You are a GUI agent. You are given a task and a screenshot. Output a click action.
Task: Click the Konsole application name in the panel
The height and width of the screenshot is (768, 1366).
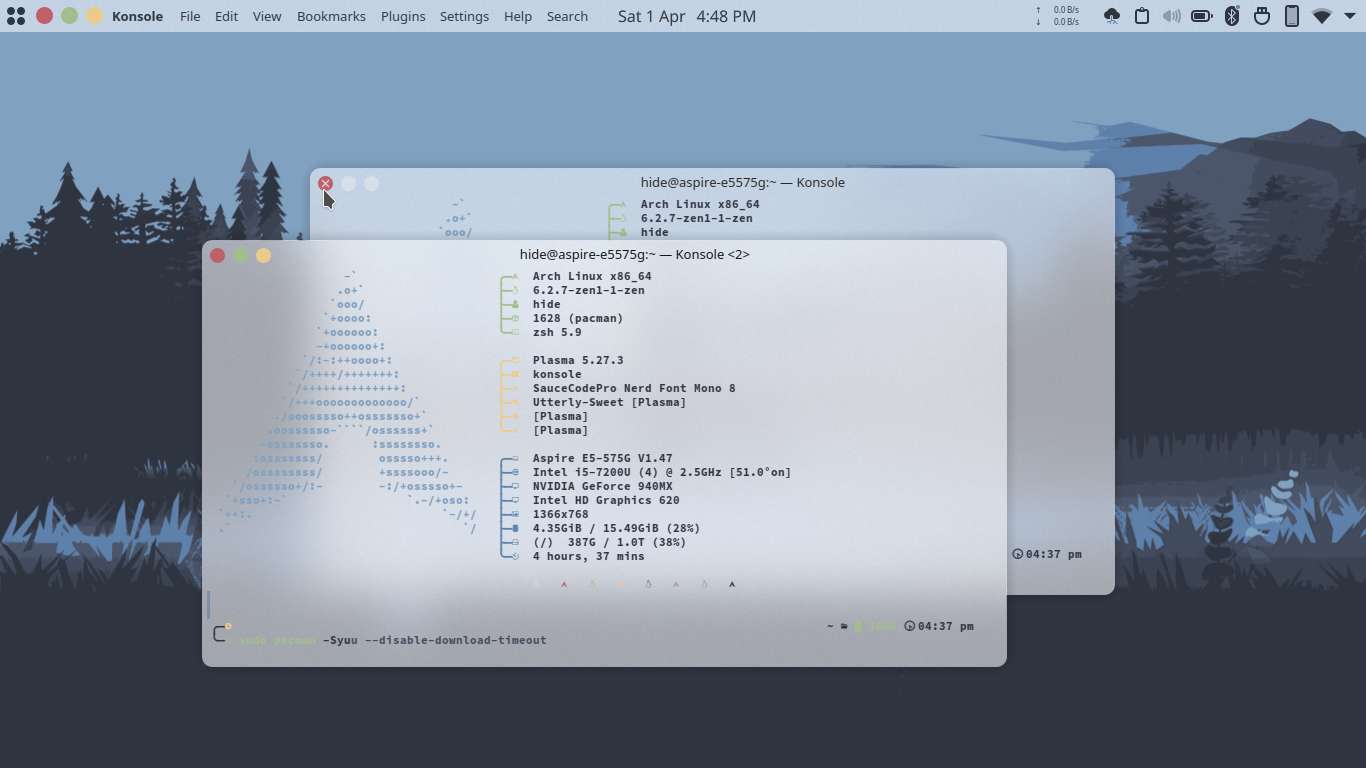point(138,16)
